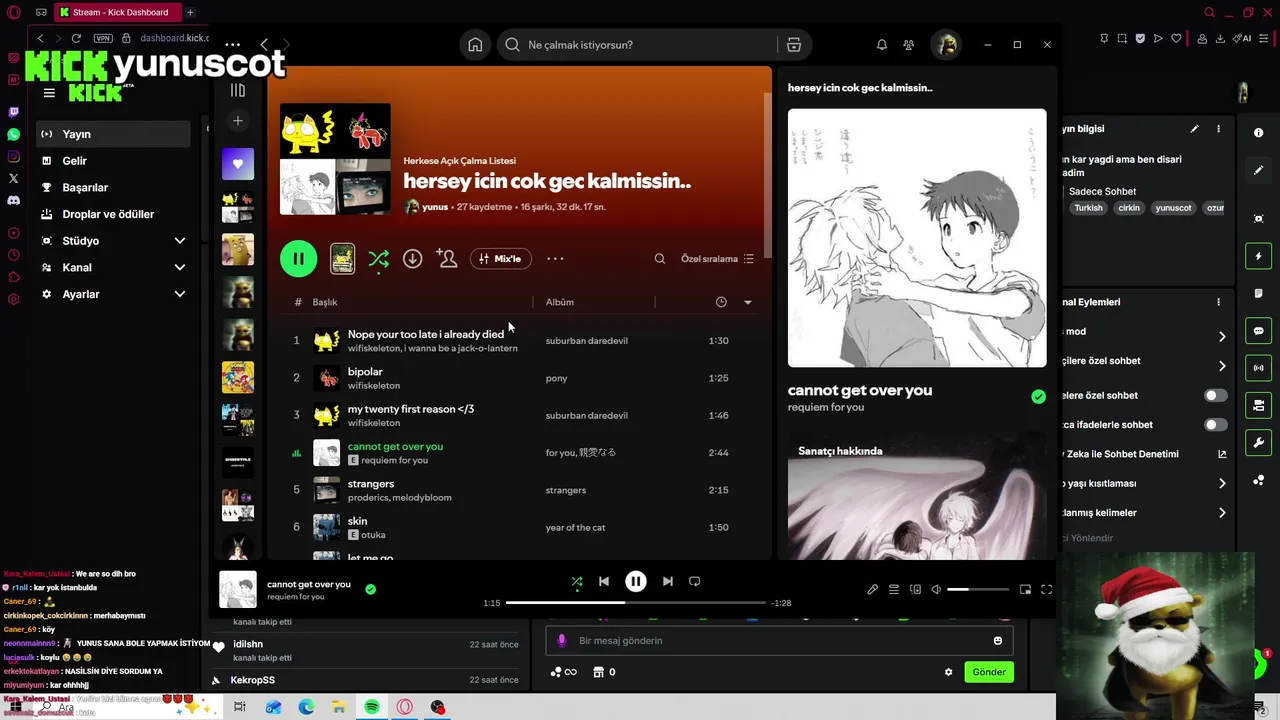Mute Spotify volume speaker icon
1280x720 pixels.
tap(936, 590)
